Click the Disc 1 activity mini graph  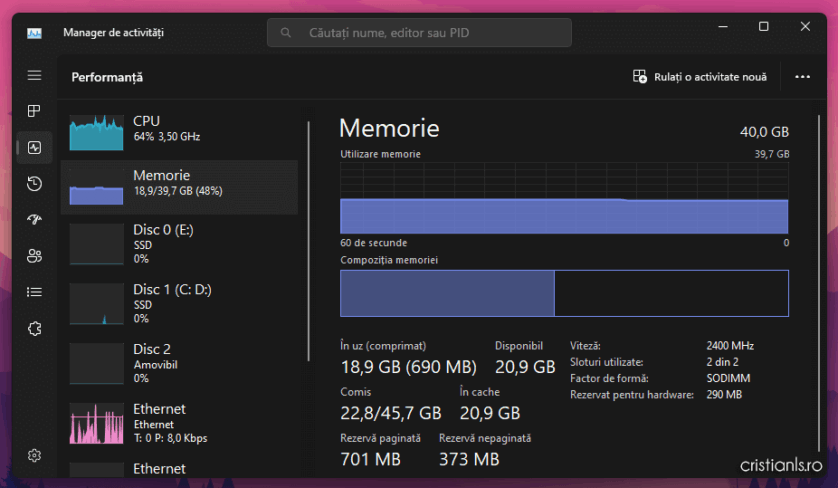pos(96,304)
